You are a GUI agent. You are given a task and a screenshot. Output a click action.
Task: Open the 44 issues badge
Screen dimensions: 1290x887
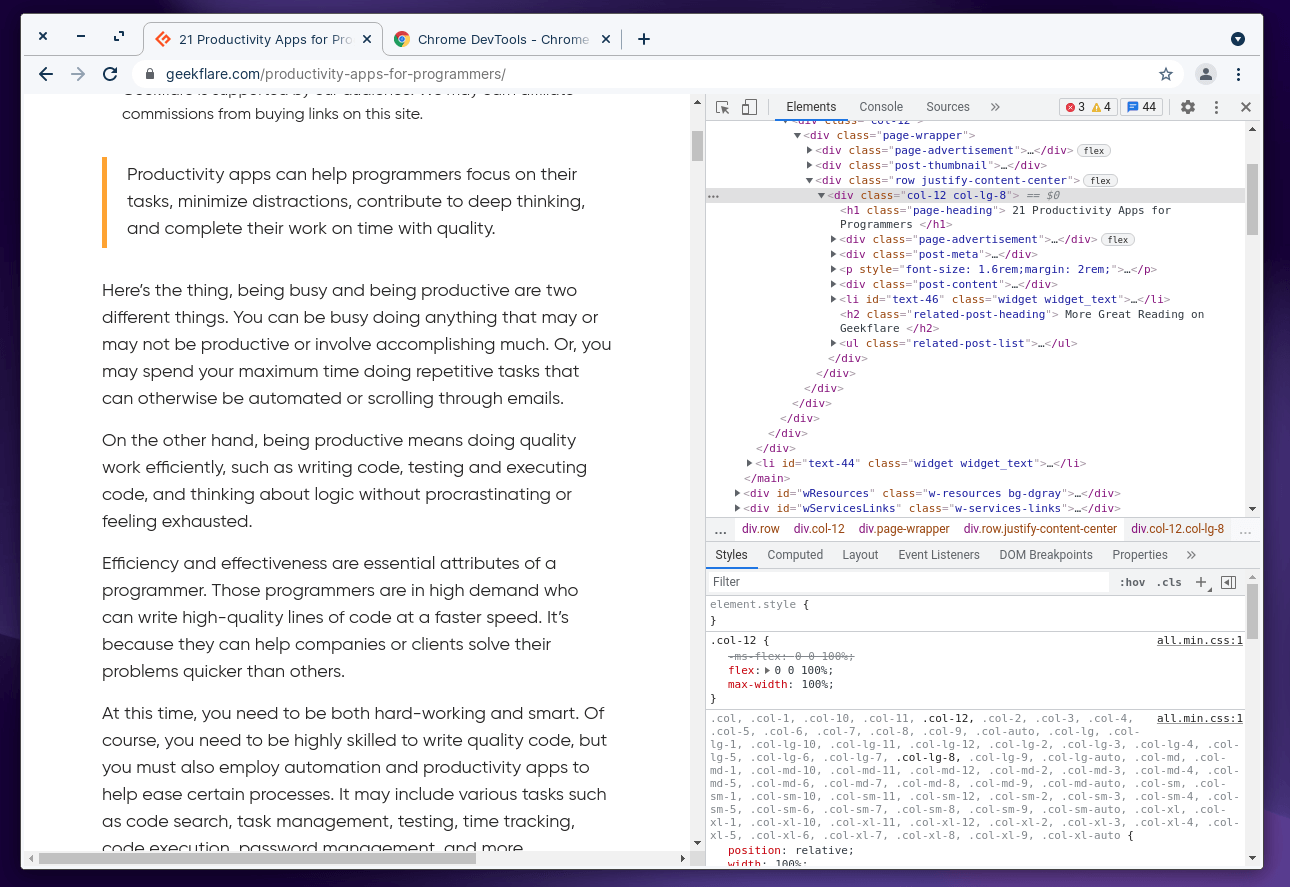pos(1141,107)
